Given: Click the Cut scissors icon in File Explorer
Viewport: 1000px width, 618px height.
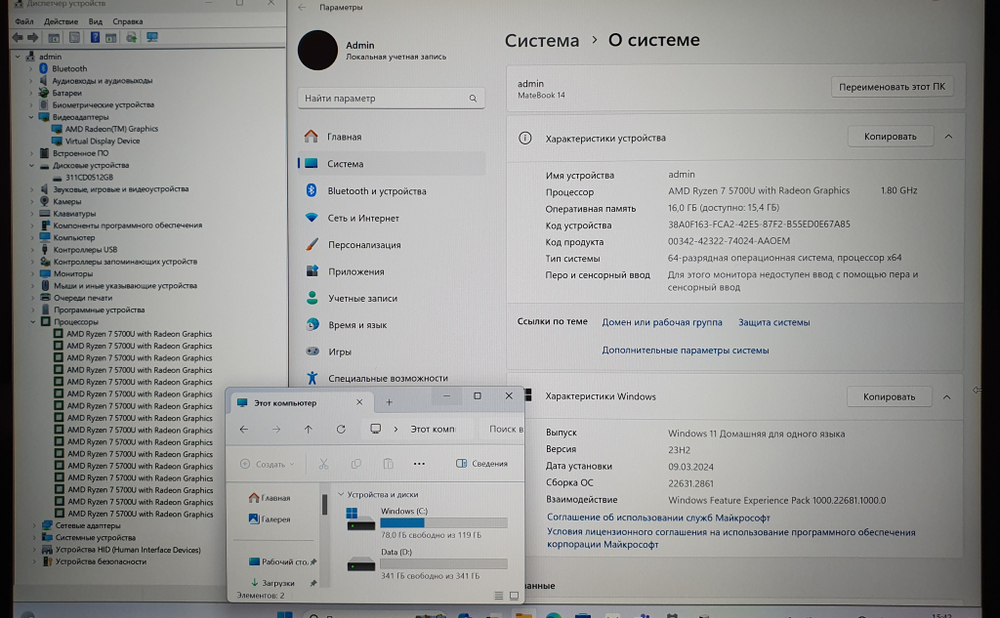Looking at the screenshot, I should pyautogui.click(x=325, y=464).
